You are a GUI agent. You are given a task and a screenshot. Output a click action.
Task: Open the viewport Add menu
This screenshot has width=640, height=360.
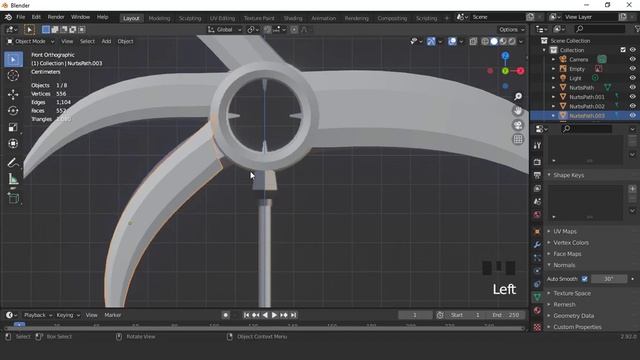(106, 41)
